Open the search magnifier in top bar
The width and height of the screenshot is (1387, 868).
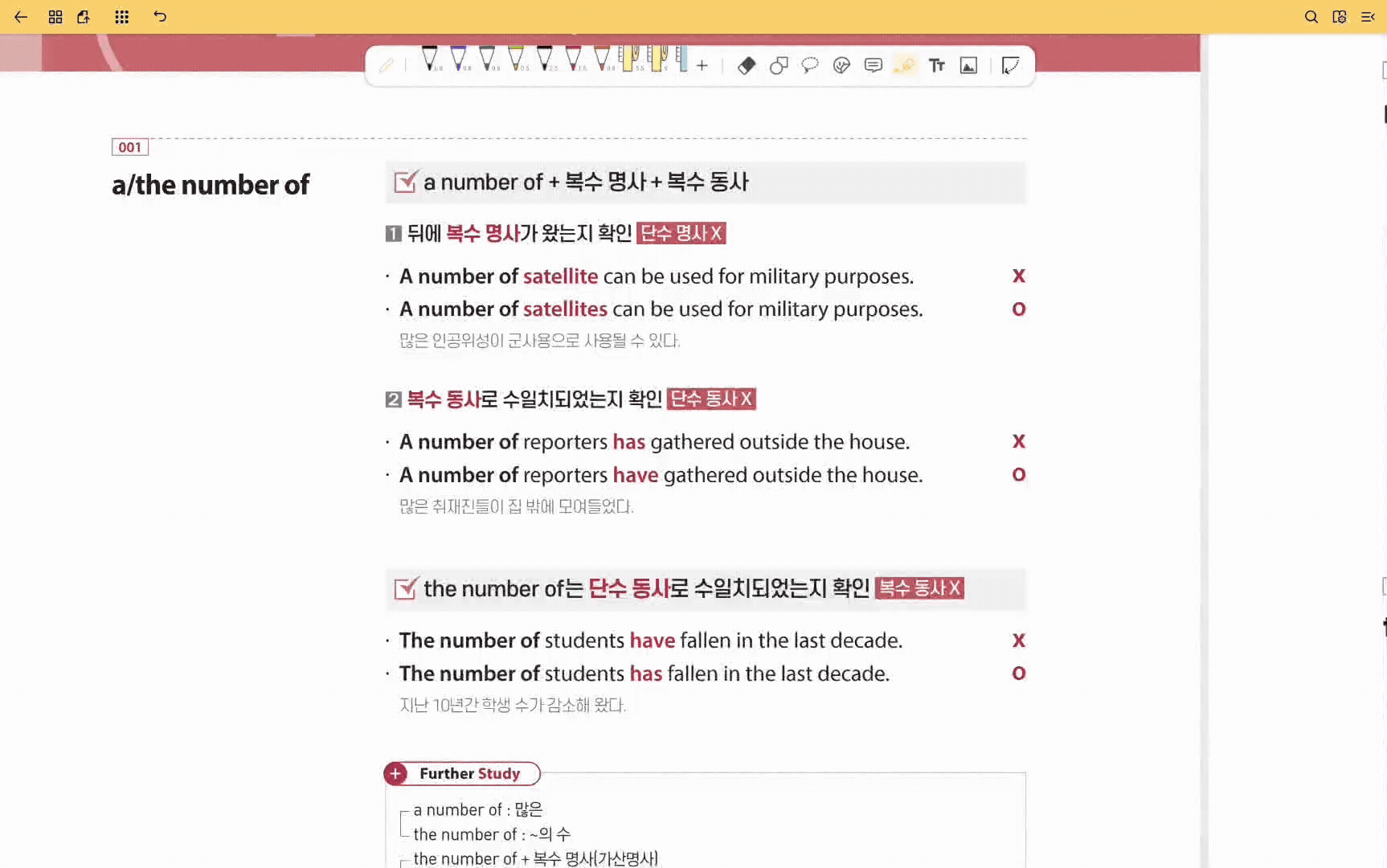(x=1311, y=17)
